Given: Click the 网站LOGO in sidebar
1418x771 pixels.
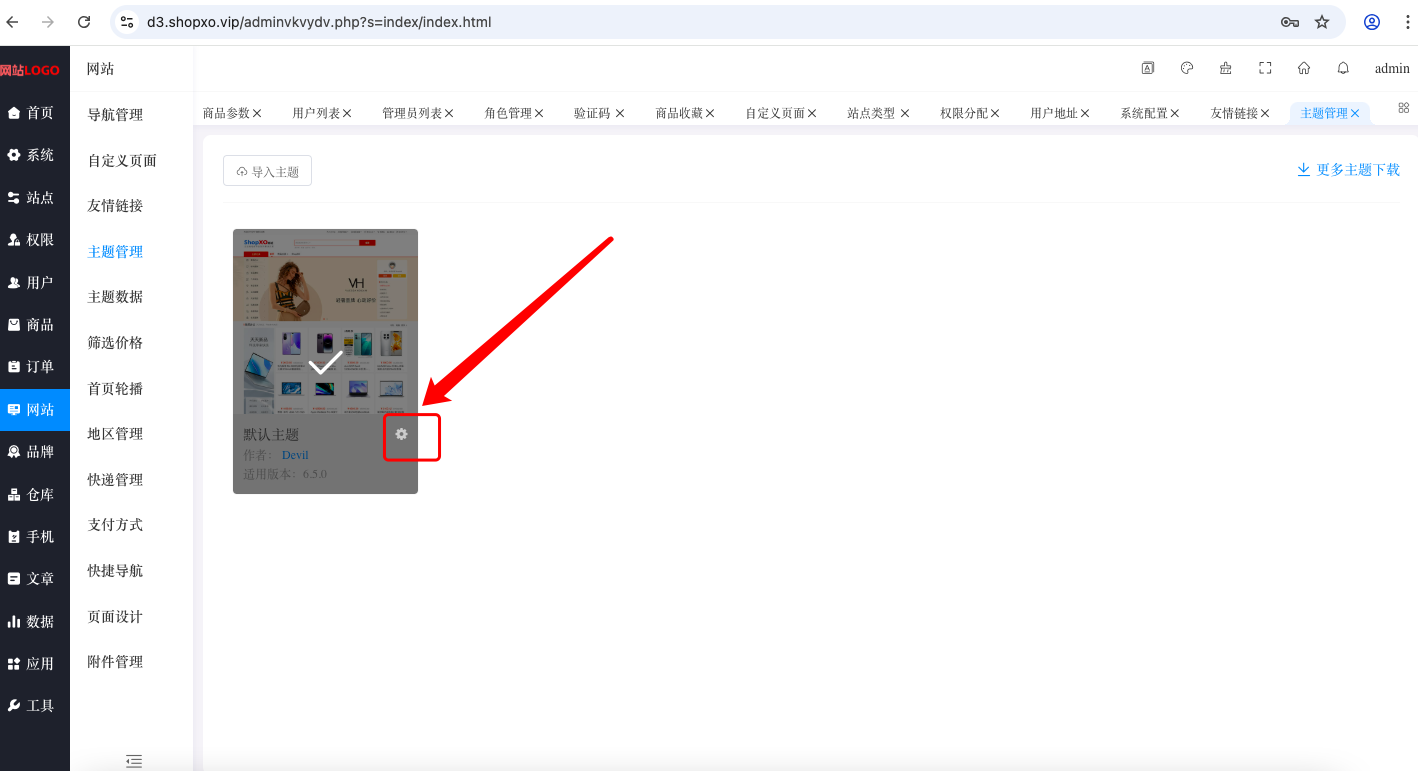Looking at the screenshot, I should 30,70.
